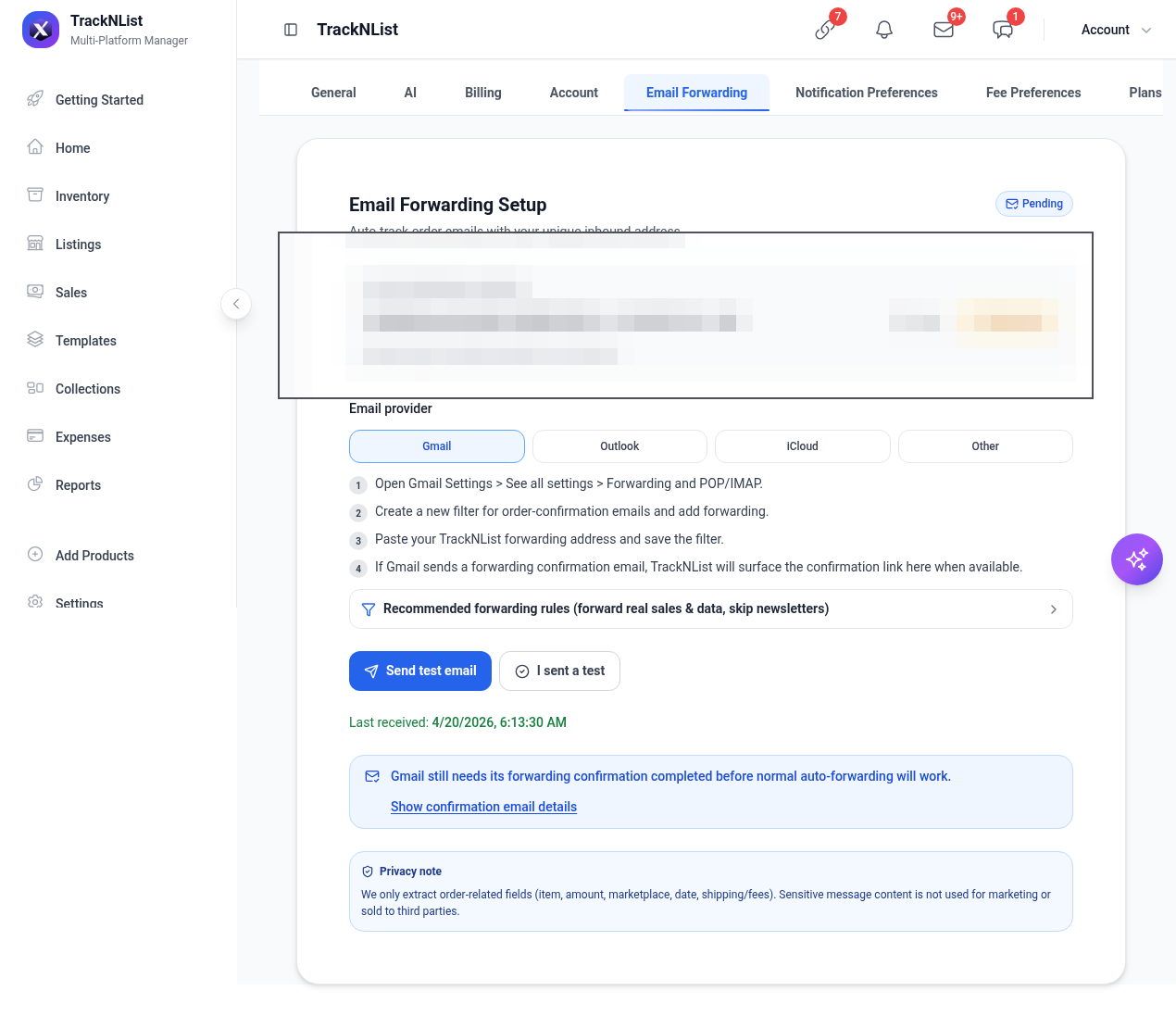
Task: Click the TrackNList logo icon
Action: (41, 30)
